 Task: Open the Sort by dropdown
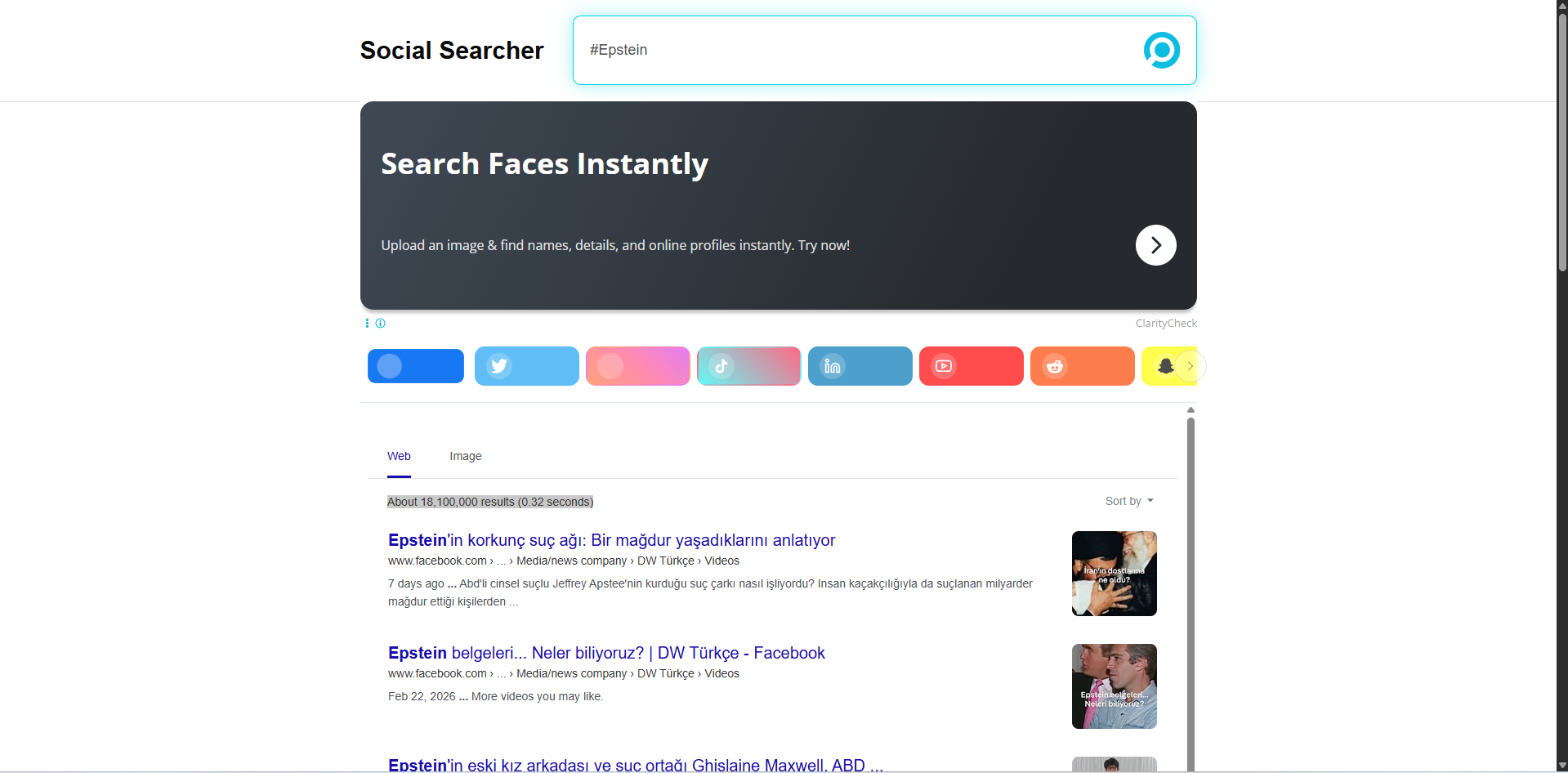coord(1129,501)
